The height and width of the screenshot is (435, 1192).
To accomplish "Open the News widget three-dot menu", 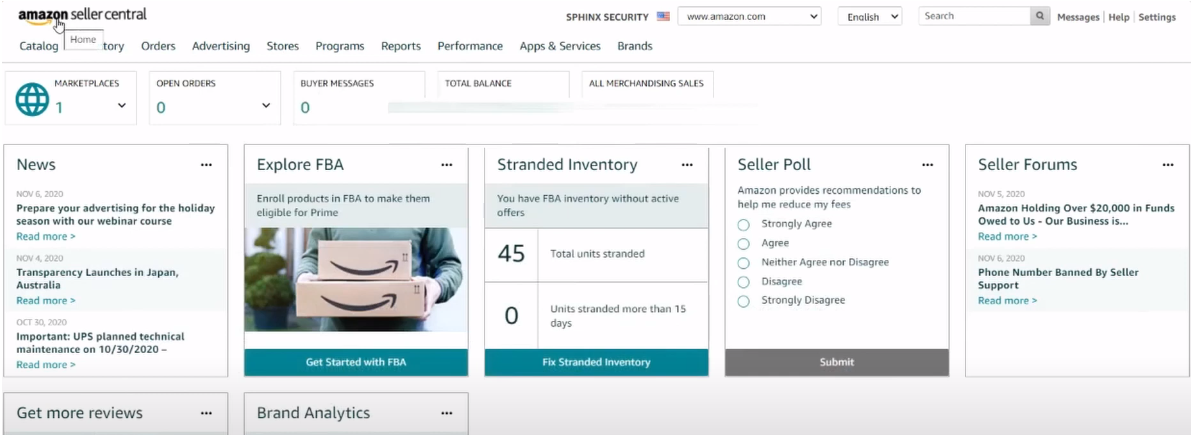I will tap(206, 165).
